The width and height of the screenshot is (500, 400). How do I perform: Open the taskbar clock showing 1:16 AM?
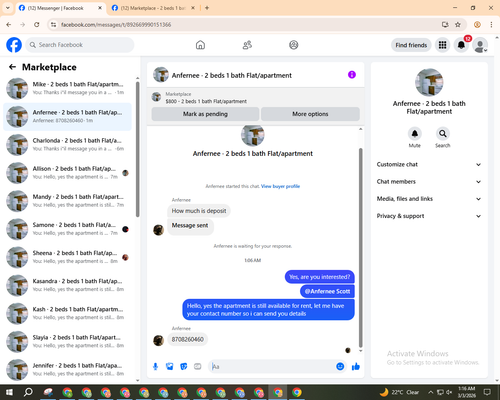[467, 392]
